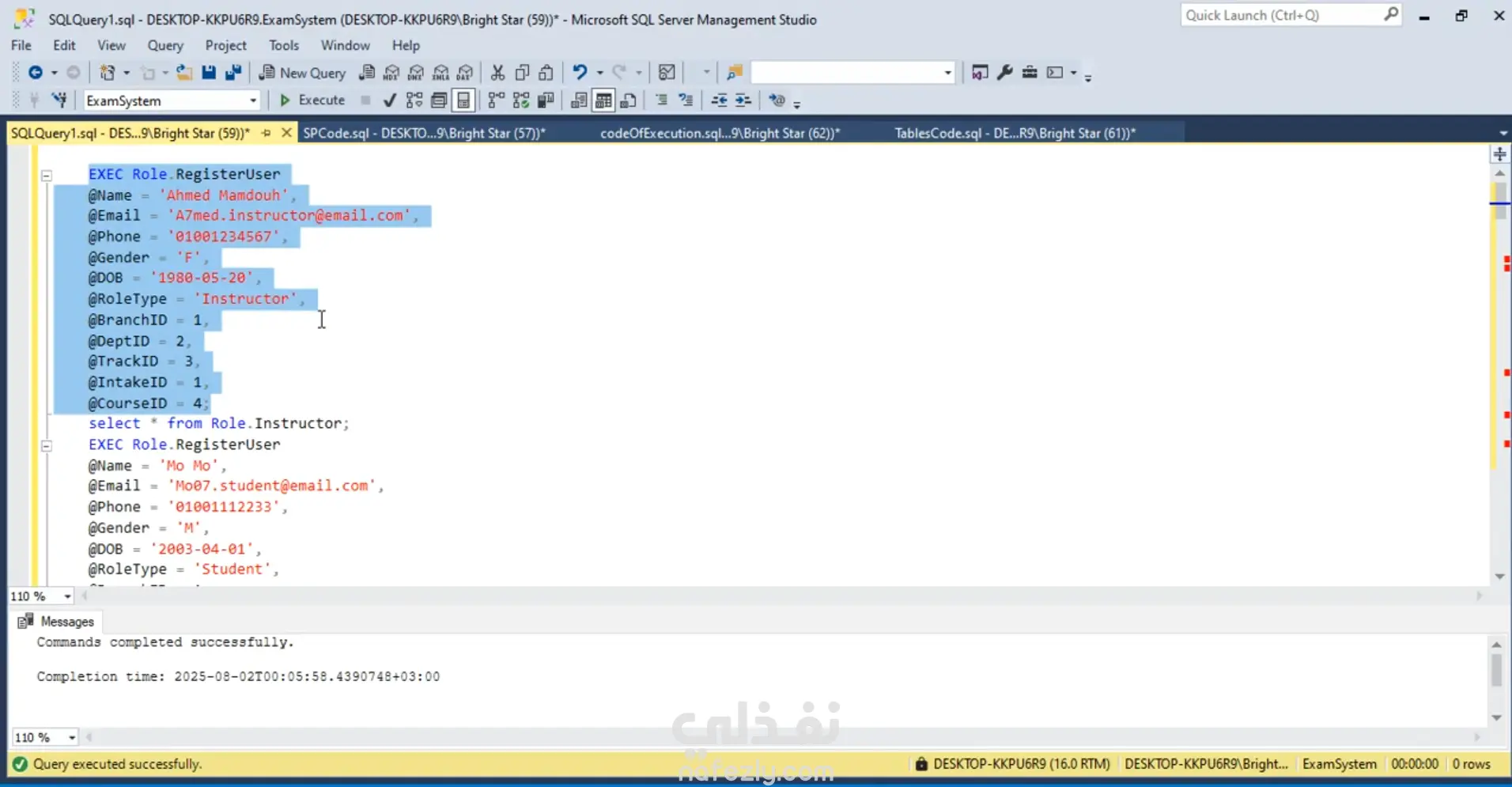Image resolution: width=1512 pixels, height=787 pixels.
Task: Click the New Query button
Action: (x=303, y=73)
